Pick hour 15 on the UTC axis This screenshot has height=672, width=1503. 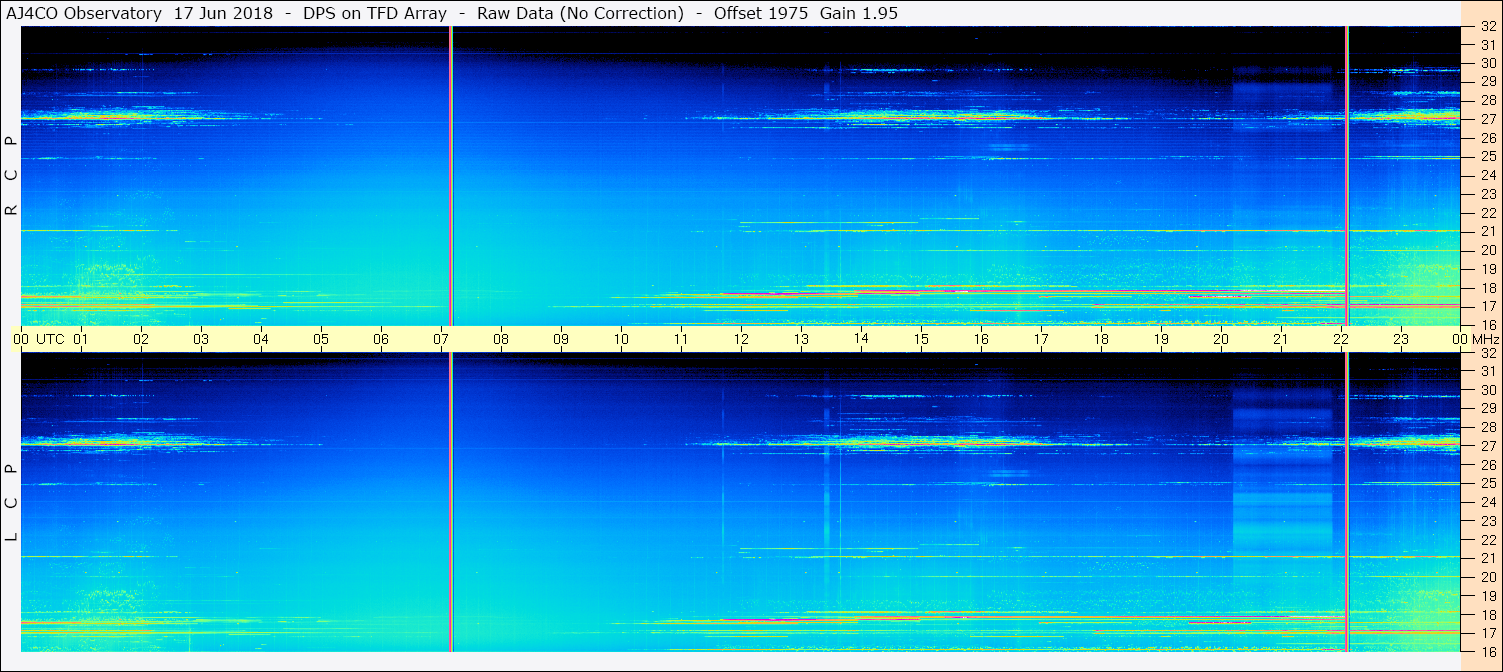(x=921, y=339)
